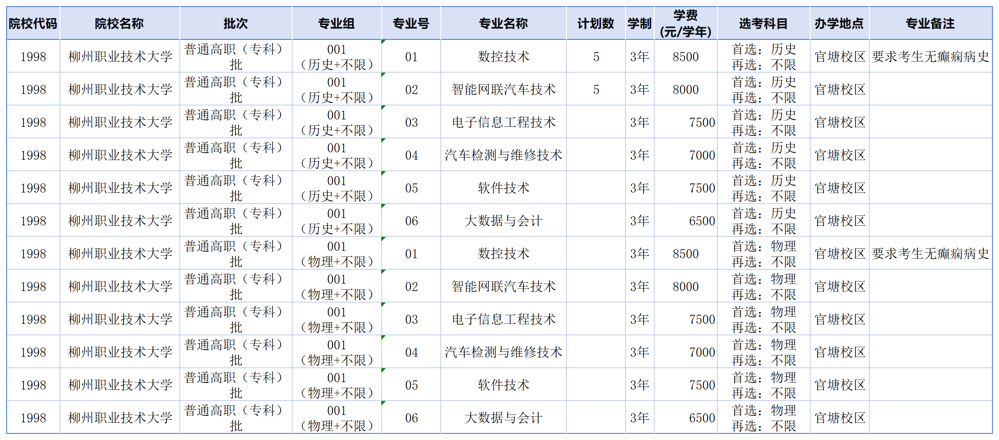Select the 专业备注 header cell
The image size is (999, 440).
coord(931,22)
